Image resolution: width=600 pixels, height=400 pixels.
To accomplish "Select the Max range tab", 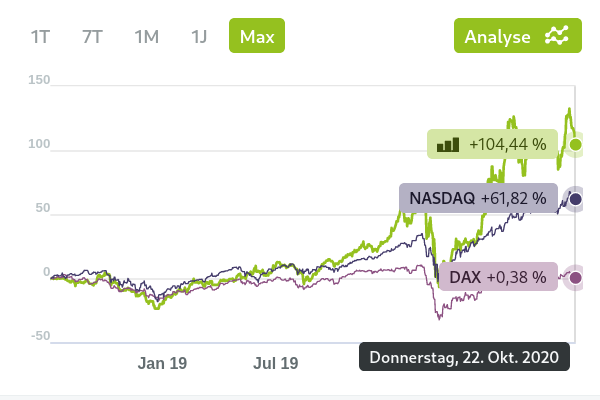I will coord(256,37).
